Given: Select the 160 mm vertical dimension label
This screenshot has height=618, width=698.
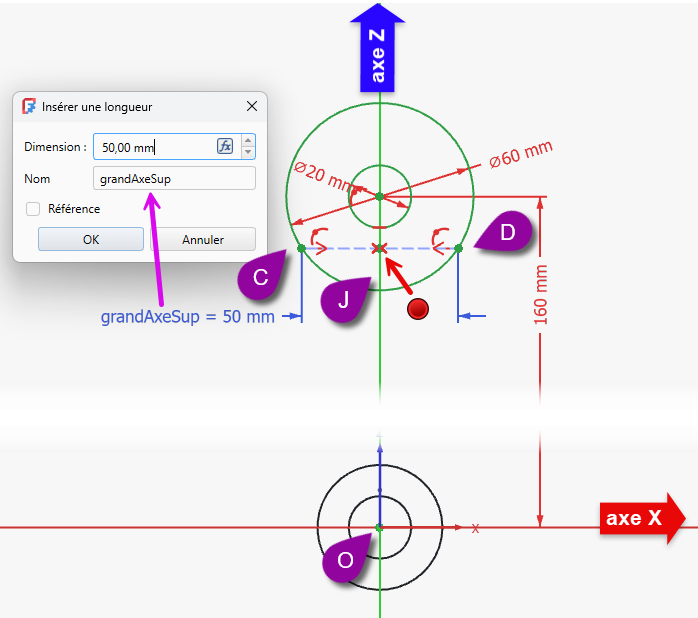Looking at the screenshot, I should point(543,295).
